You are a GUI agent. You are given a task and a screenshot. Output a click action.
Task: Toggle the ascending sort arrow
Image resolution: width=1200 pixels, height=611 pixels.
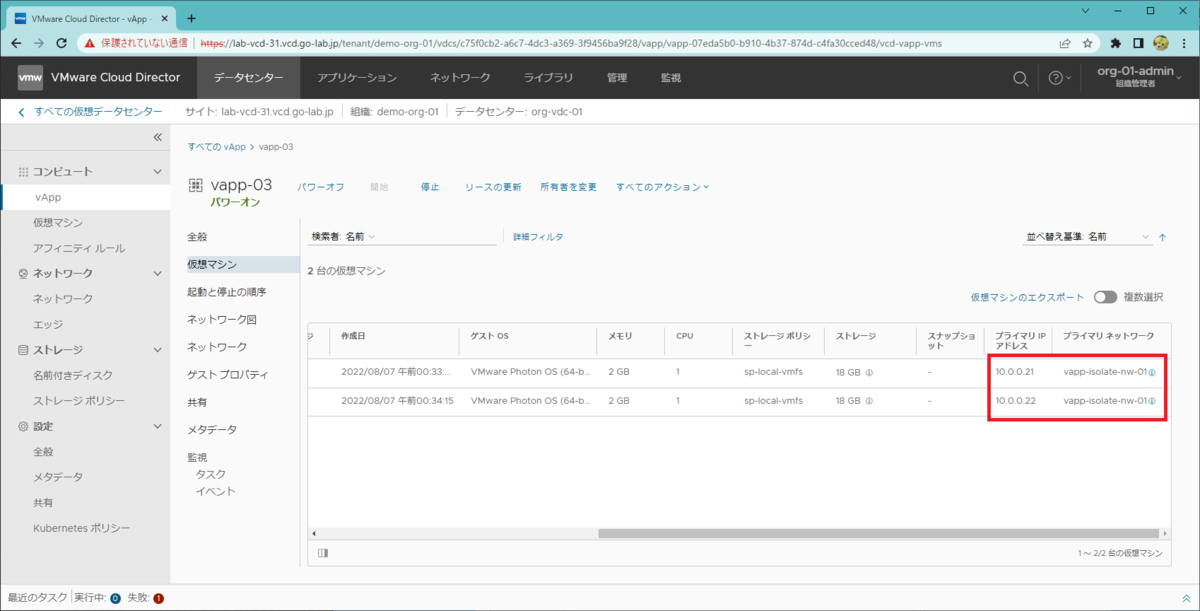point(1160,237)
